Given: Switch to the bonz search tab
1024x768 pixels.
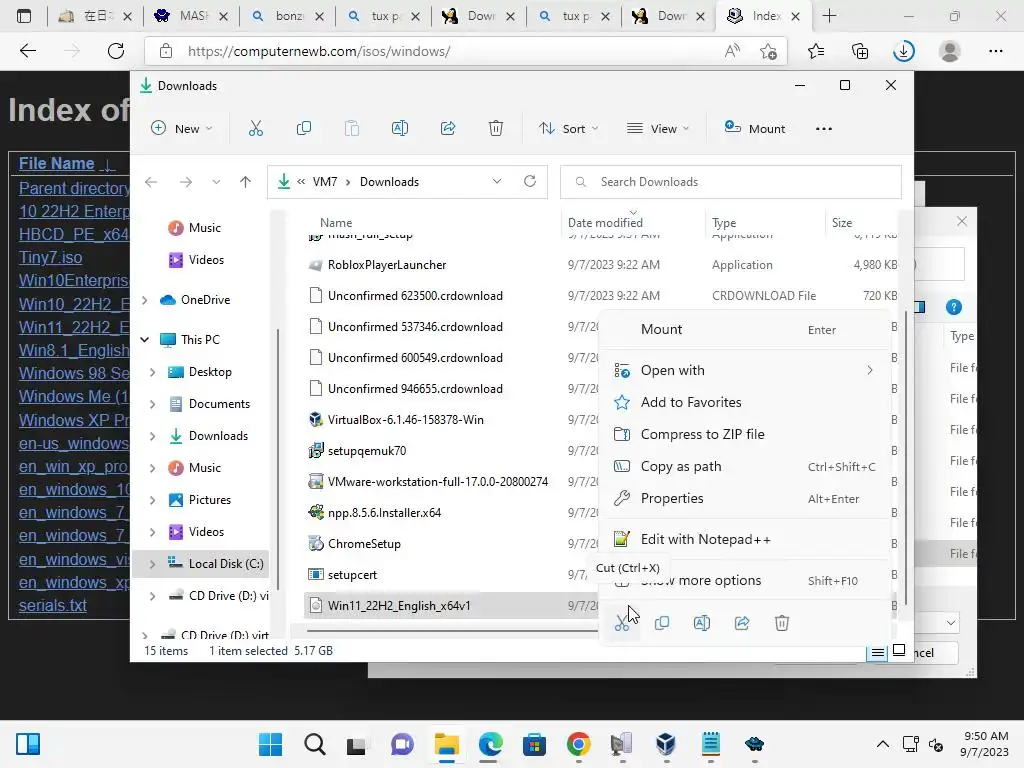Looking at the screenshot, I should (288, 16).
